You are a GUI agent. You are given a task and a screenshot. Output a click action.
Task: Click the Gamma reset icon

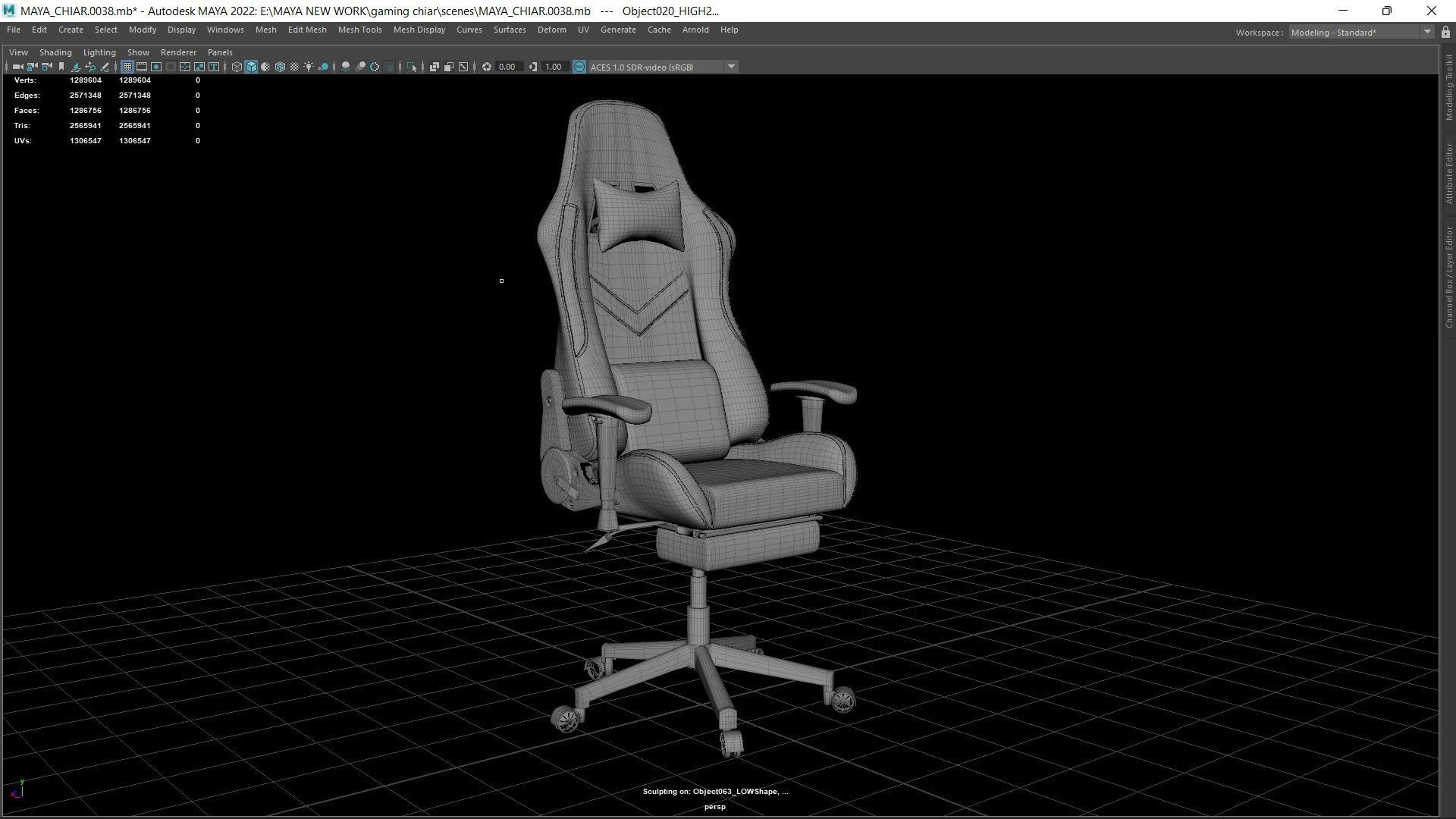coord(533,67)
